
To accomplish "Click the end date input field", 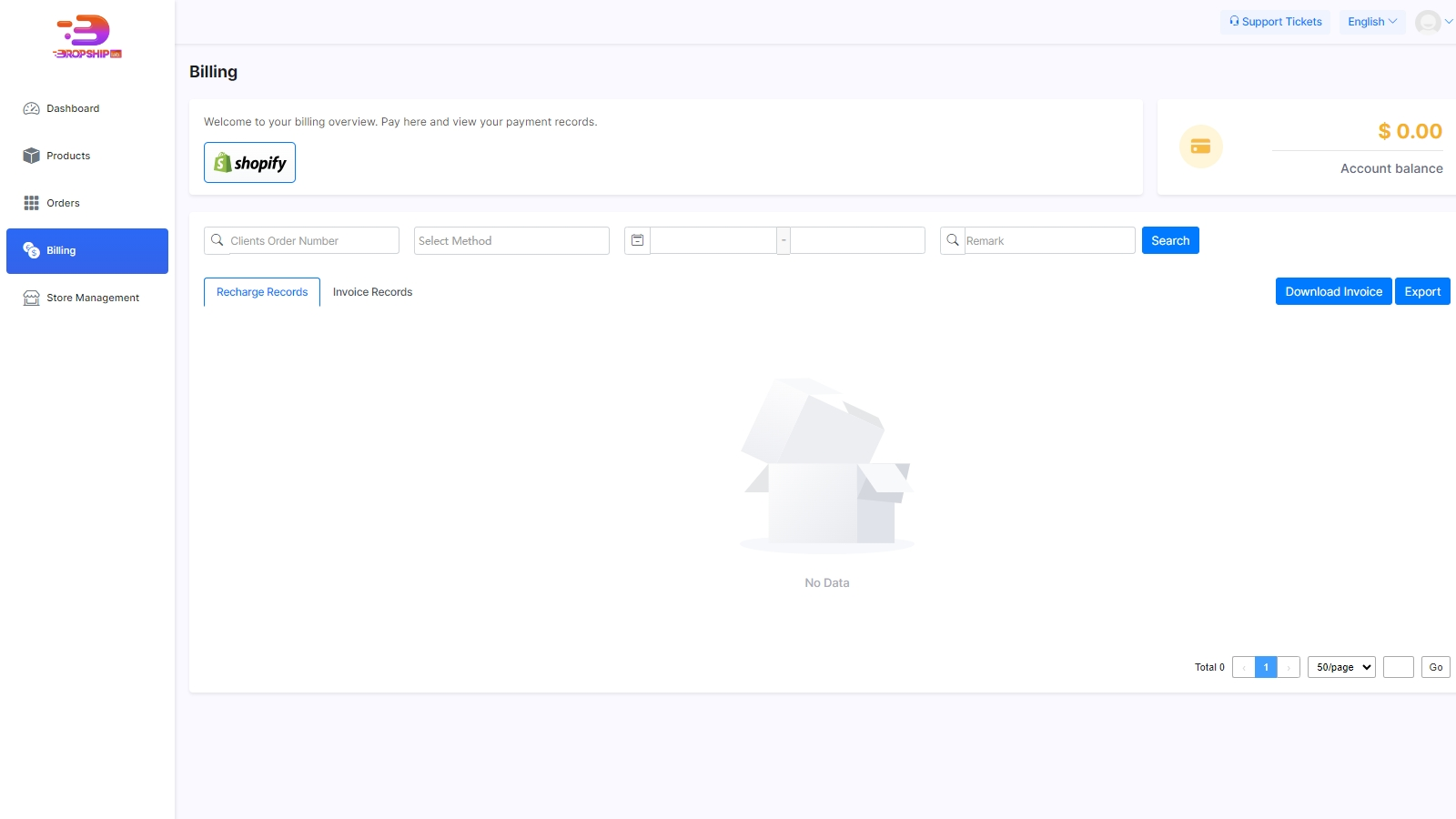I will (x=857, y=240).
